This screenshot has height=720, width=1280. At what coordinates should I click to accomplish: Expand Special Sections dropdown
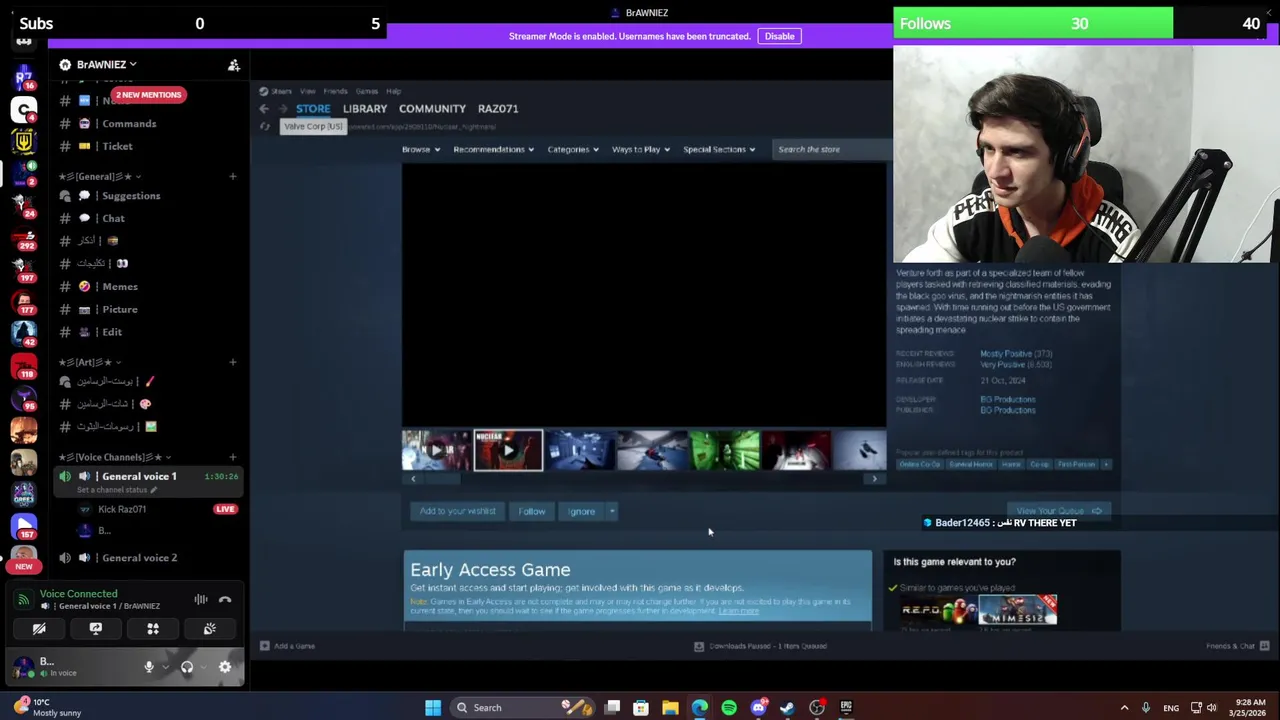(719, 149)
